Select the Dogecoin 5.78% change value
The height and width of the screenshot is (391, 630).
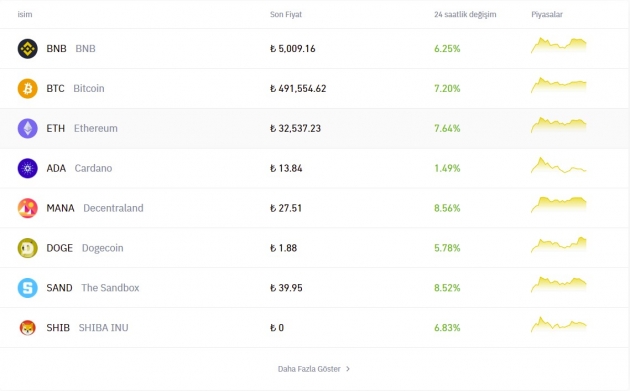[447, 248]
